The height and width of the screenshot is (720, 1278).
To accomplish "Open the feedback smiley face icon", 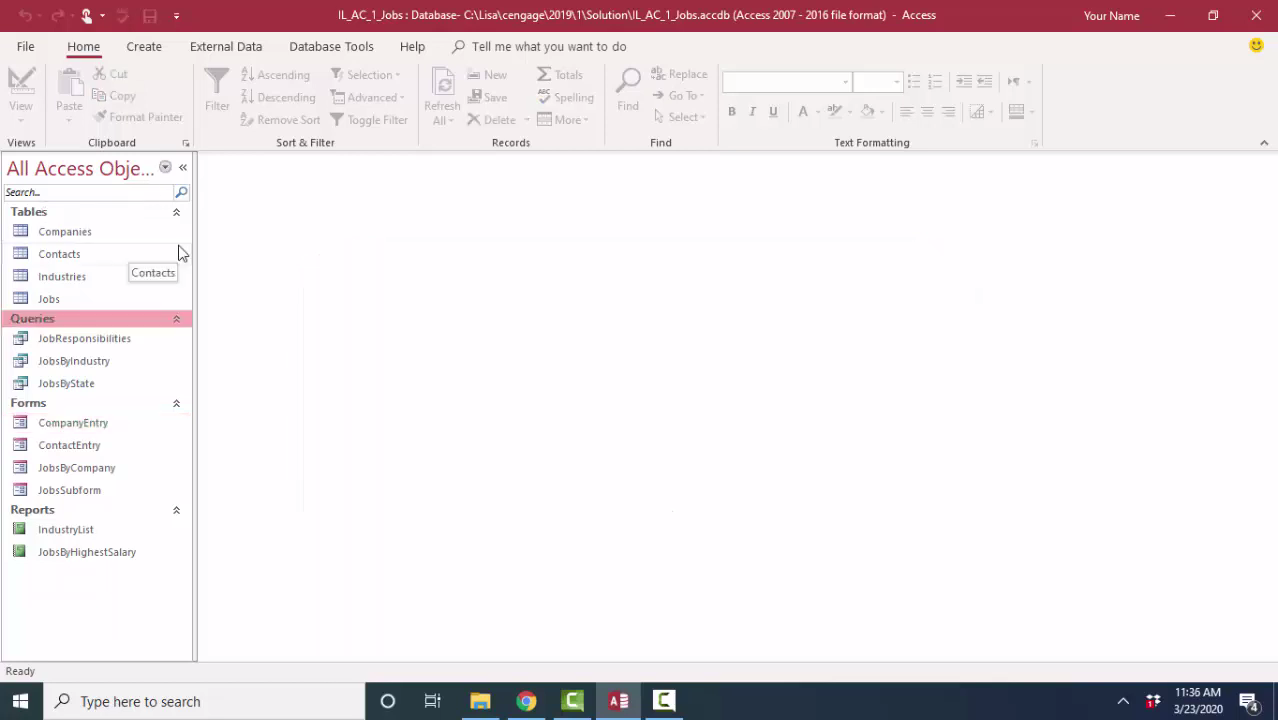I will click(1256, 46).
